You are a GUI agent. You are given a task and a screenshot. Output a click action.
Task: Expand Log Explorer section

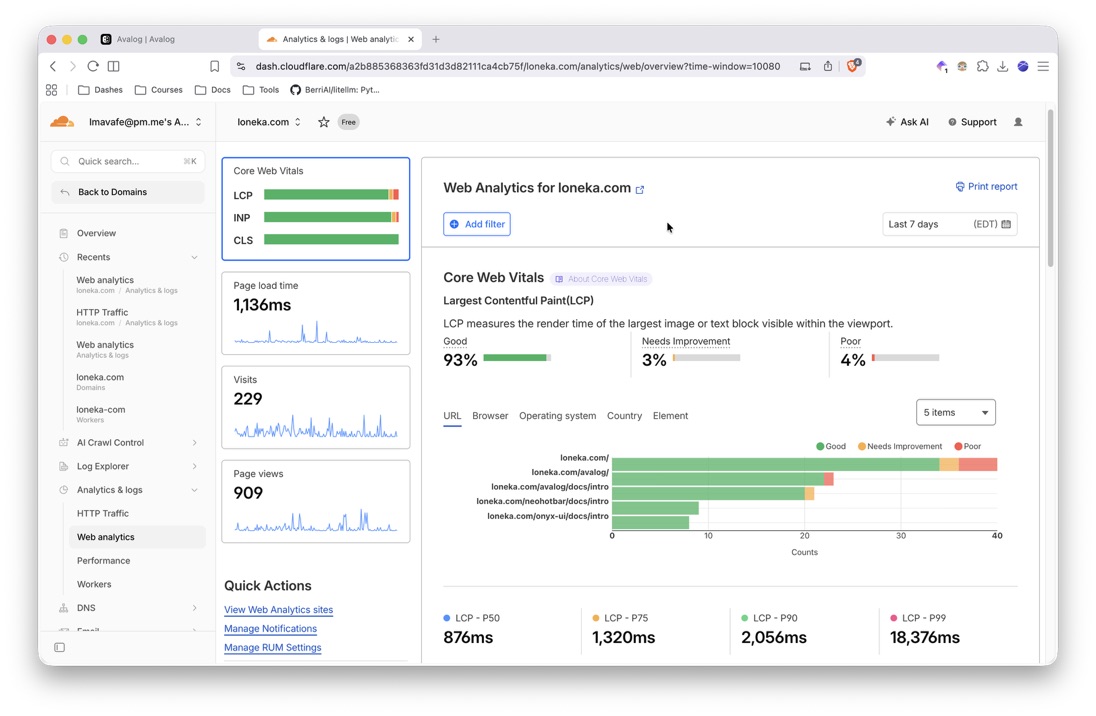194,466
